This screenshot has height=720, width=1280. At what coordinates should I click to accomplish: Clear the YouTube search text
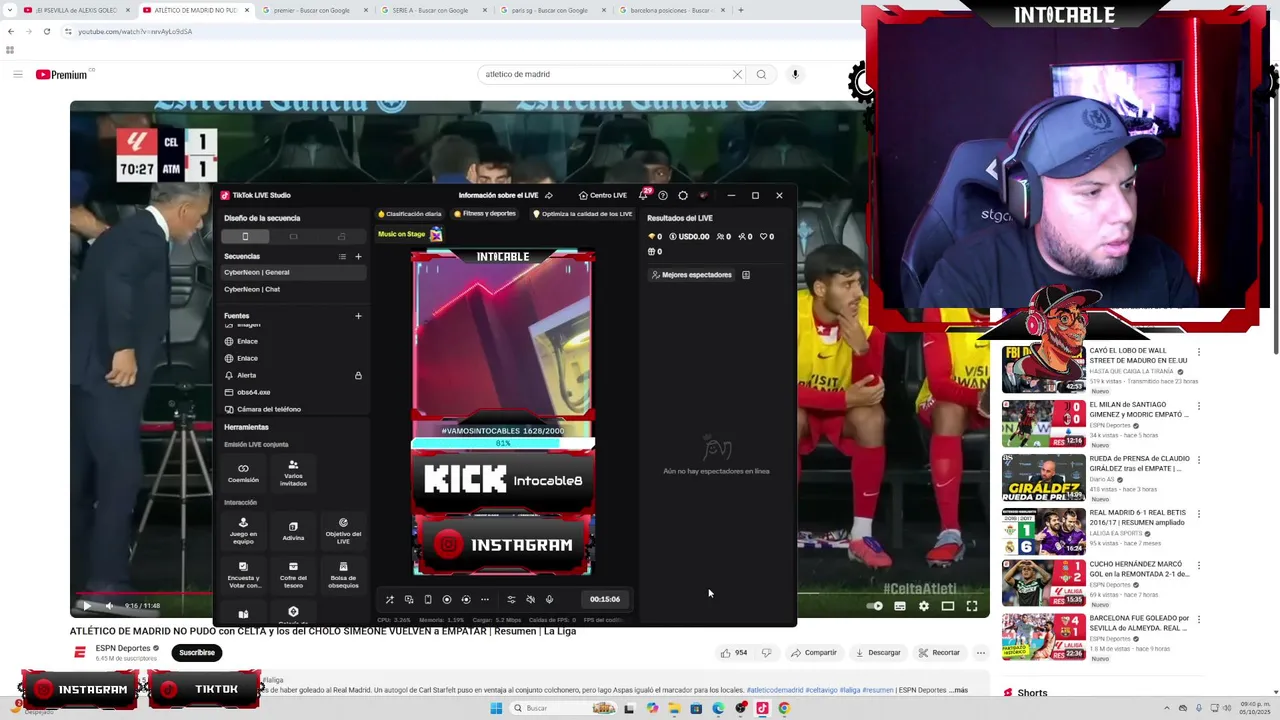[x=737, y=74]
